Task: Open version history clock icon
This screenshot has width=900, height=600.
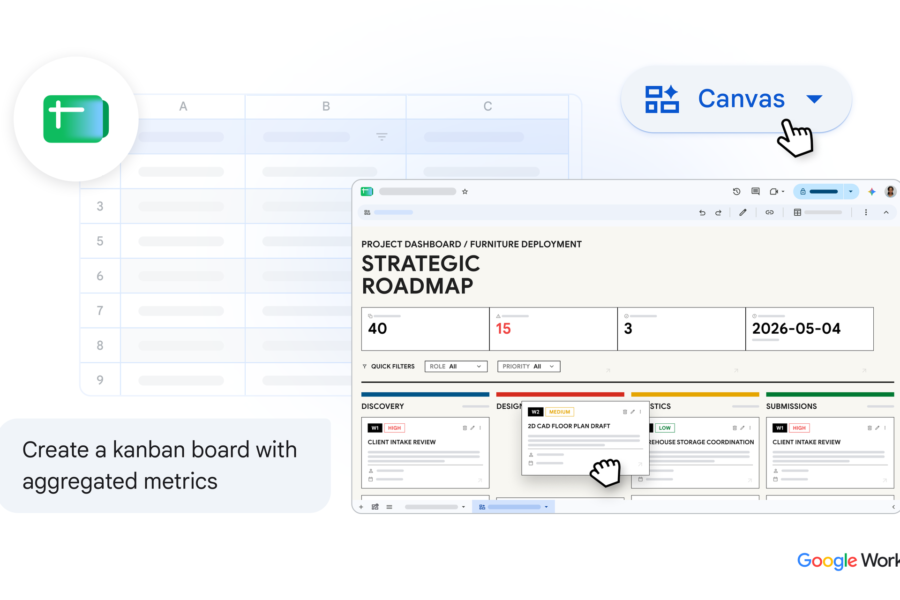Action: coord(736,192)
